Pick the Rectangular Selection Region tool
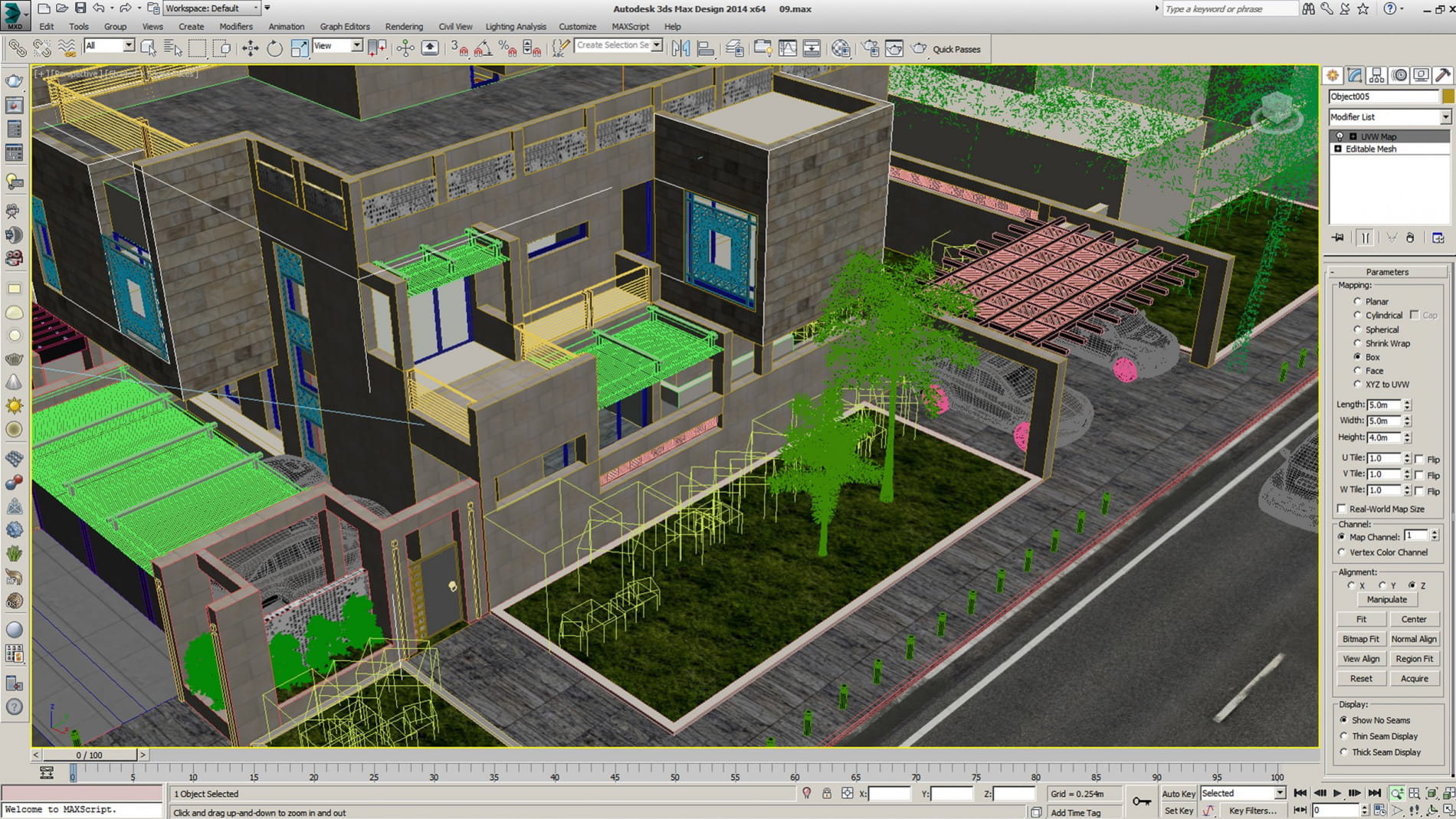 198,48
